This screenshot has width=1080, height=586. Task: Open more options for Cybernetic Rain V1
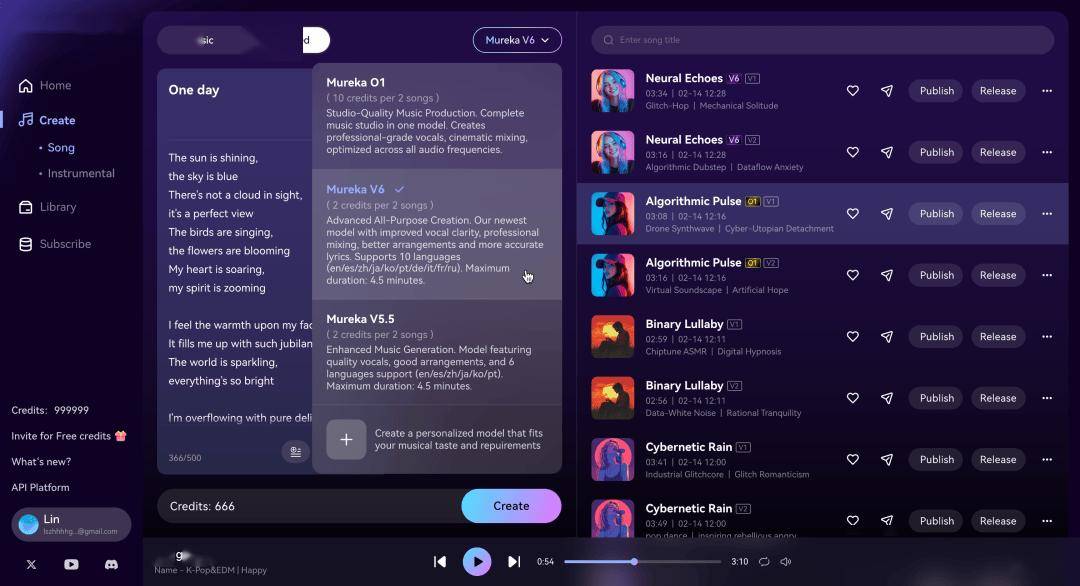pos(1047,459)
